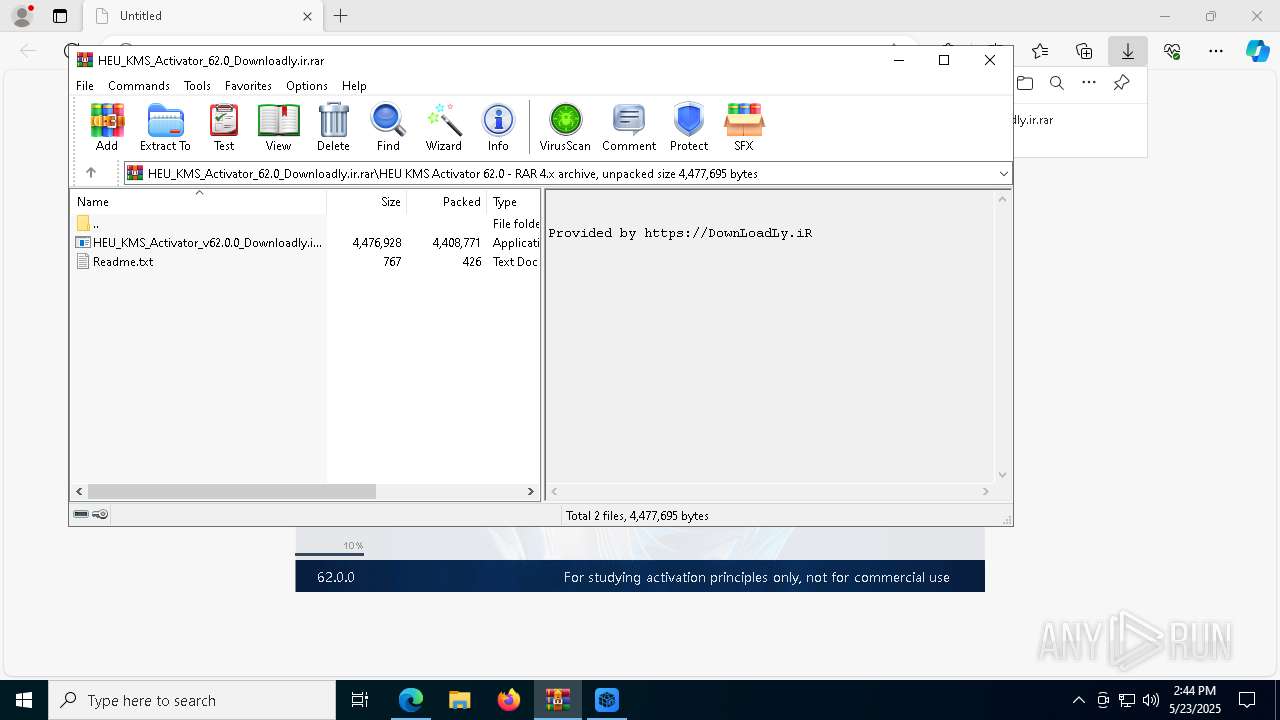Click the Extract To toolbar icon
The width and height of the screenshot is (1280, 720).
[165, 127]
